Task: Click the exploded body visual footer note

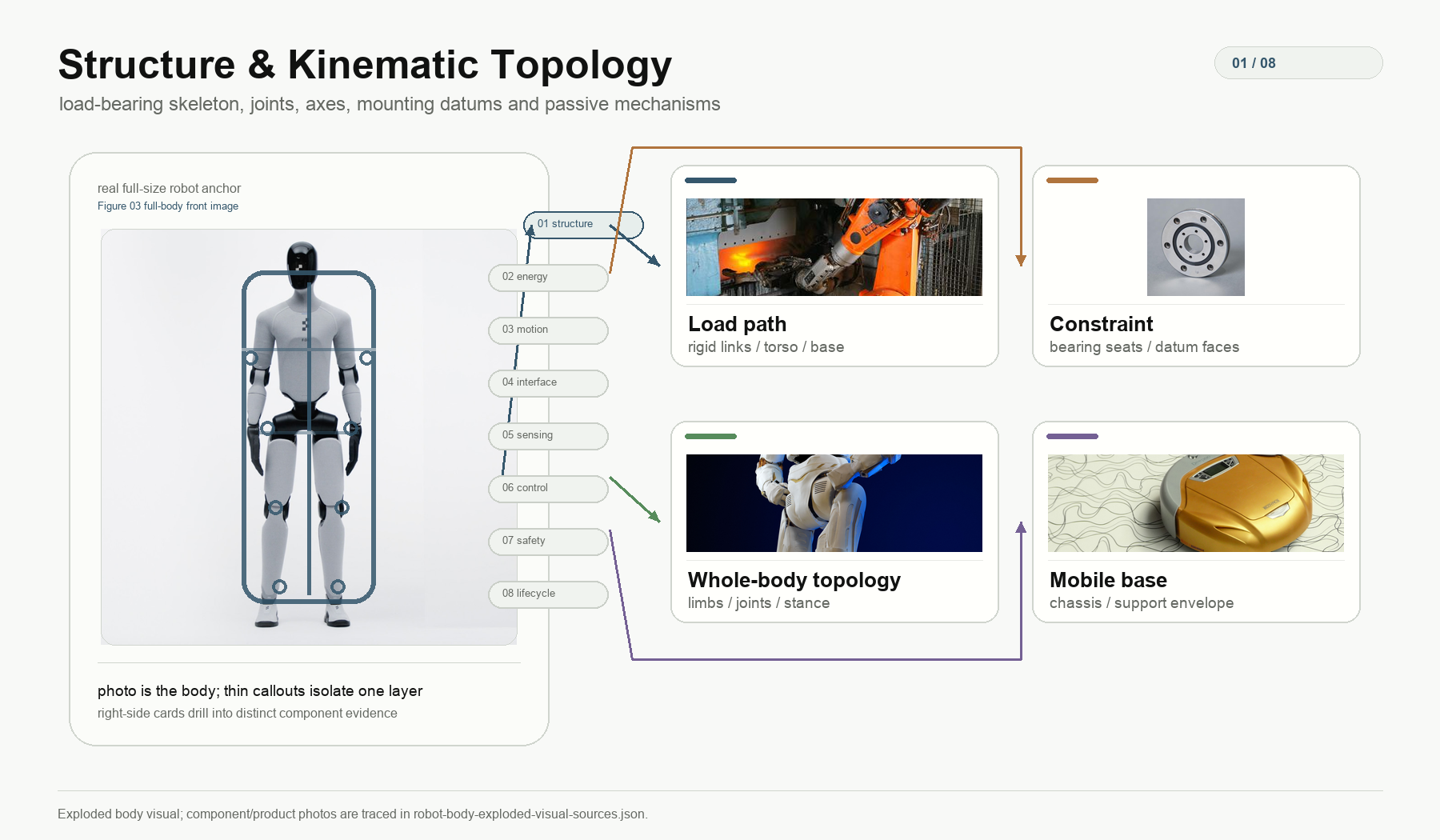Action: coord(353,814)
